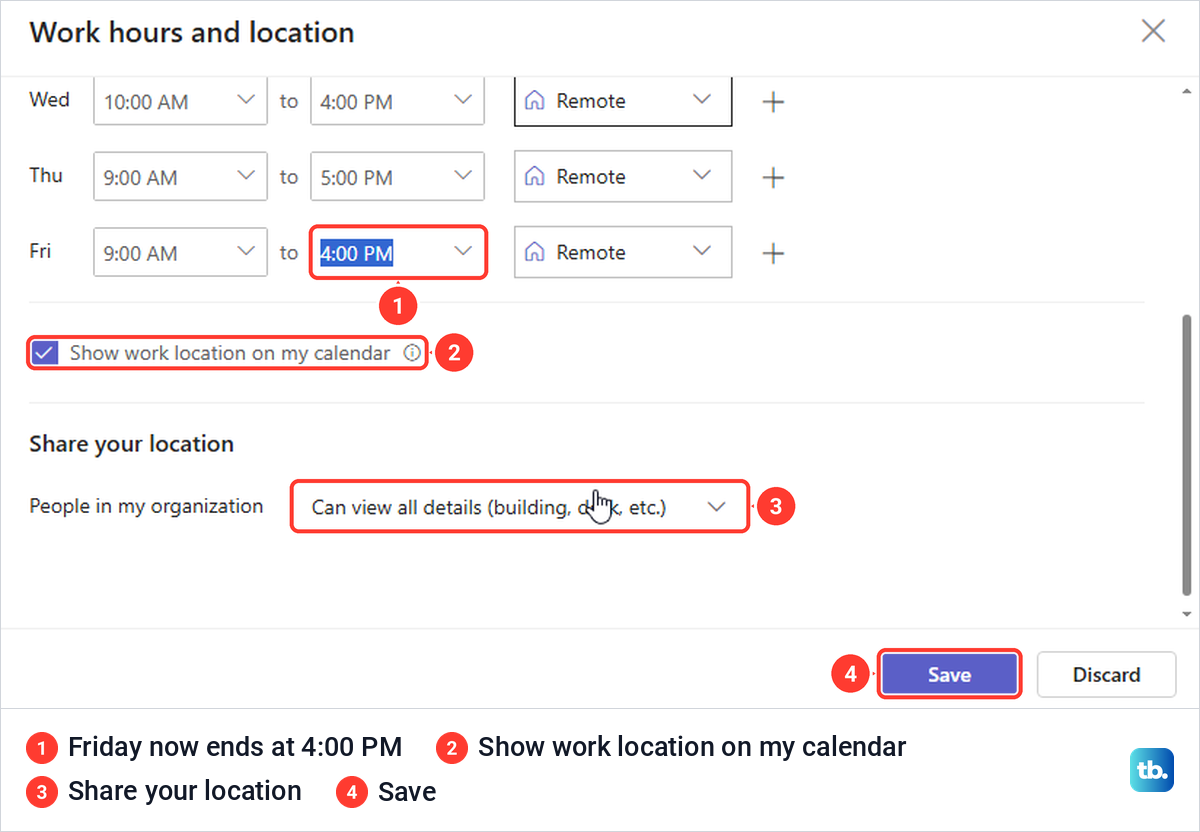Open Wednesday start time 10:00 AM dropdown
The image size is (1200, 832).
pos(180,101)
